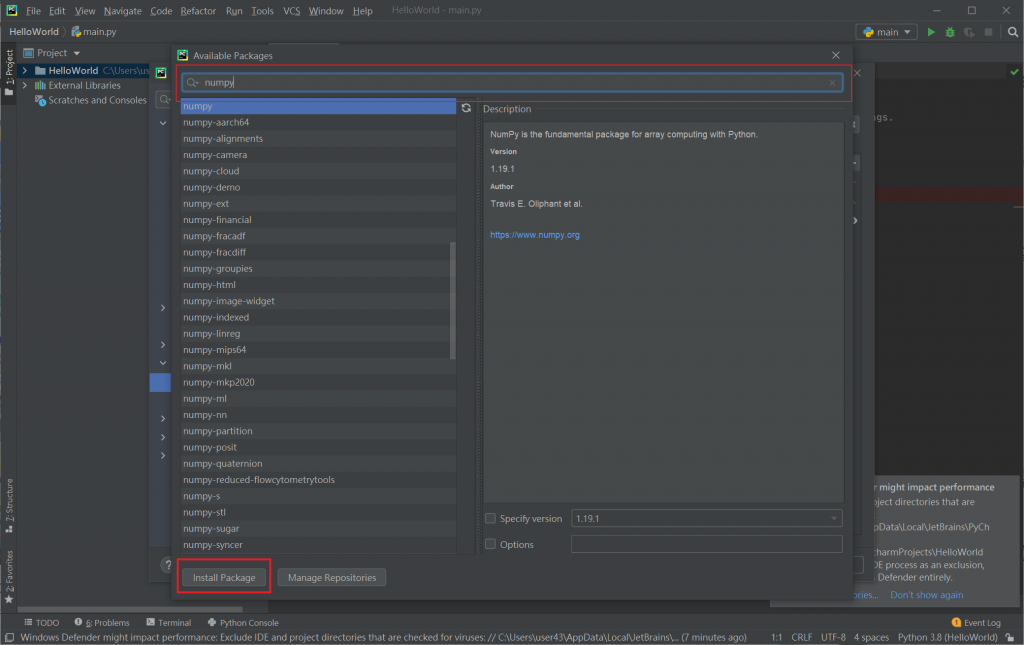Open the VCS menu
Image resolution: width=1024 pixels, height=645 pixels.
click(x=292, y=10)
